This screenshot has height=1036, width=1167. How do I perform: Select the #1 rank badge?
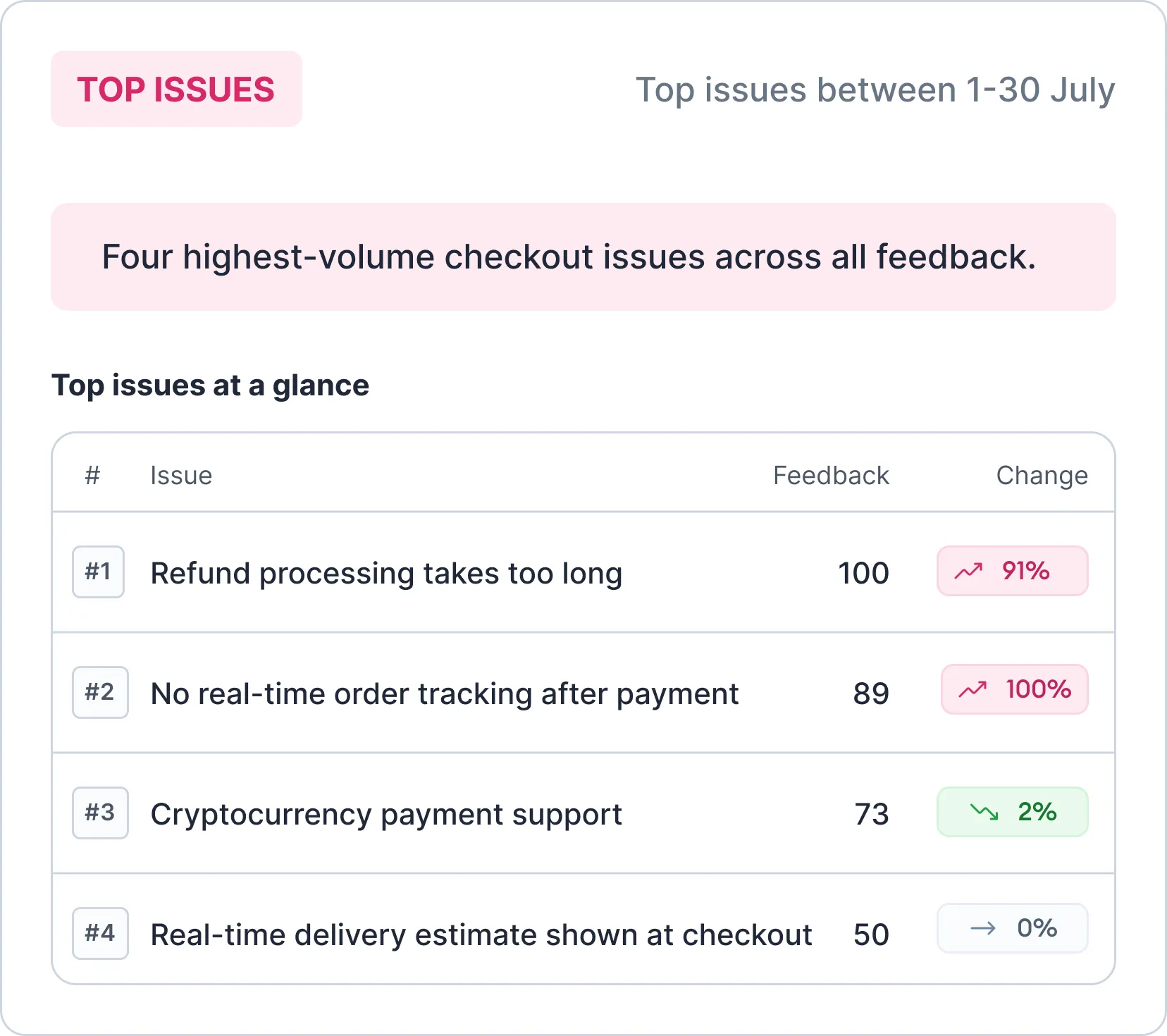click(98, 572)
